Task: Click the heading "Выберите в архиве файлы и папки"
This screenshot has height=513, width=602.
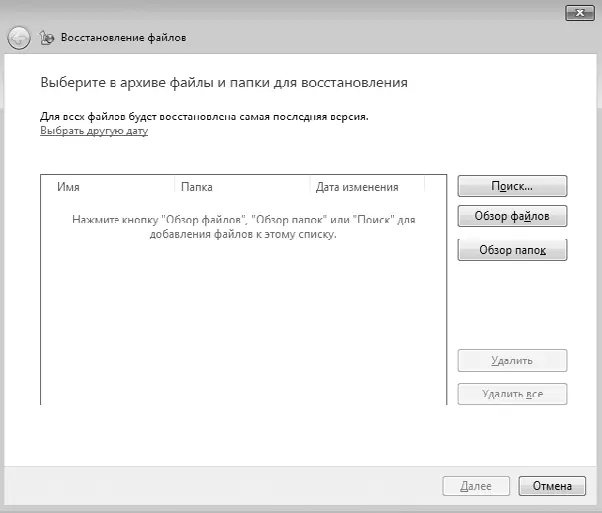Action: (x=155, y=83)
